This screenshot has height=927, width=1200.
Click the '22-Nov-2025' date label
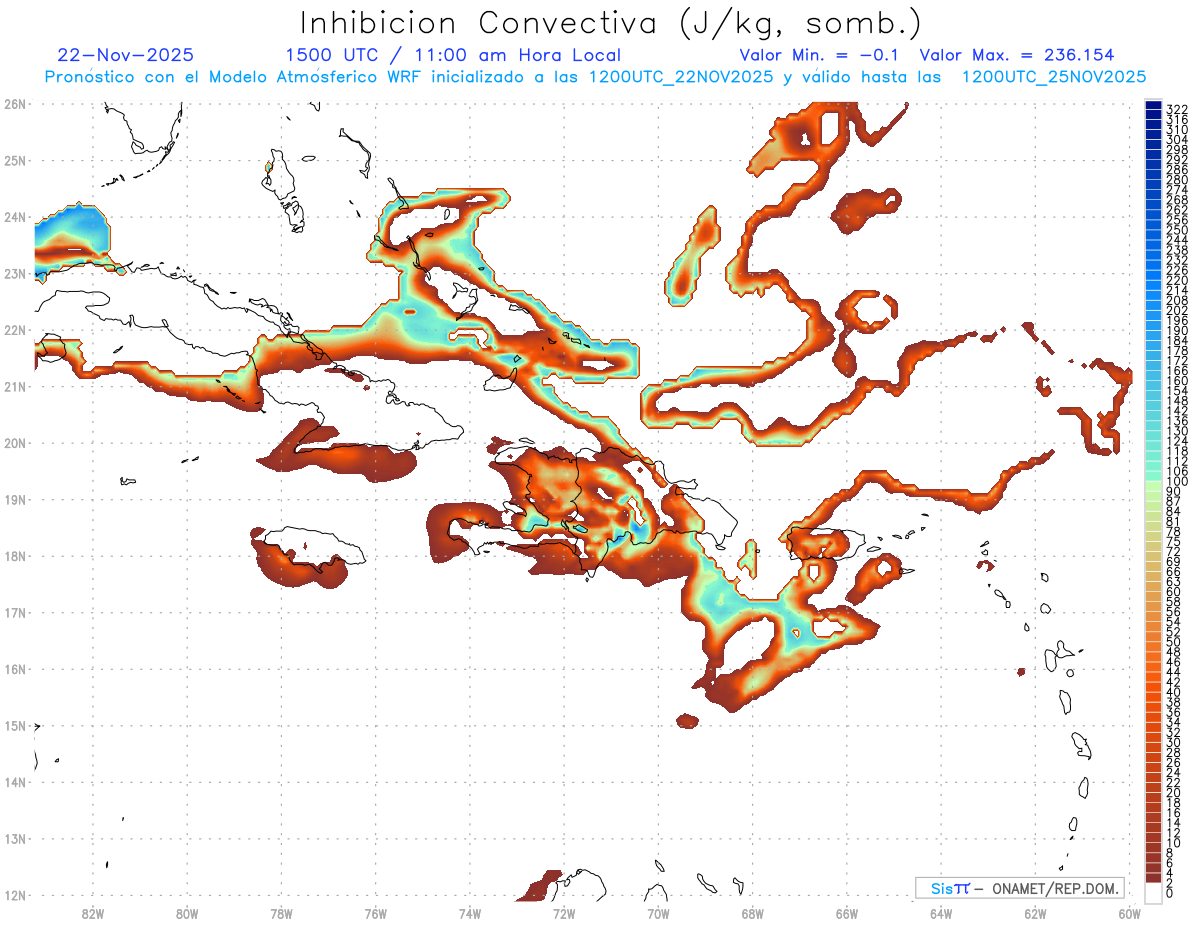(x=126, y=55)
